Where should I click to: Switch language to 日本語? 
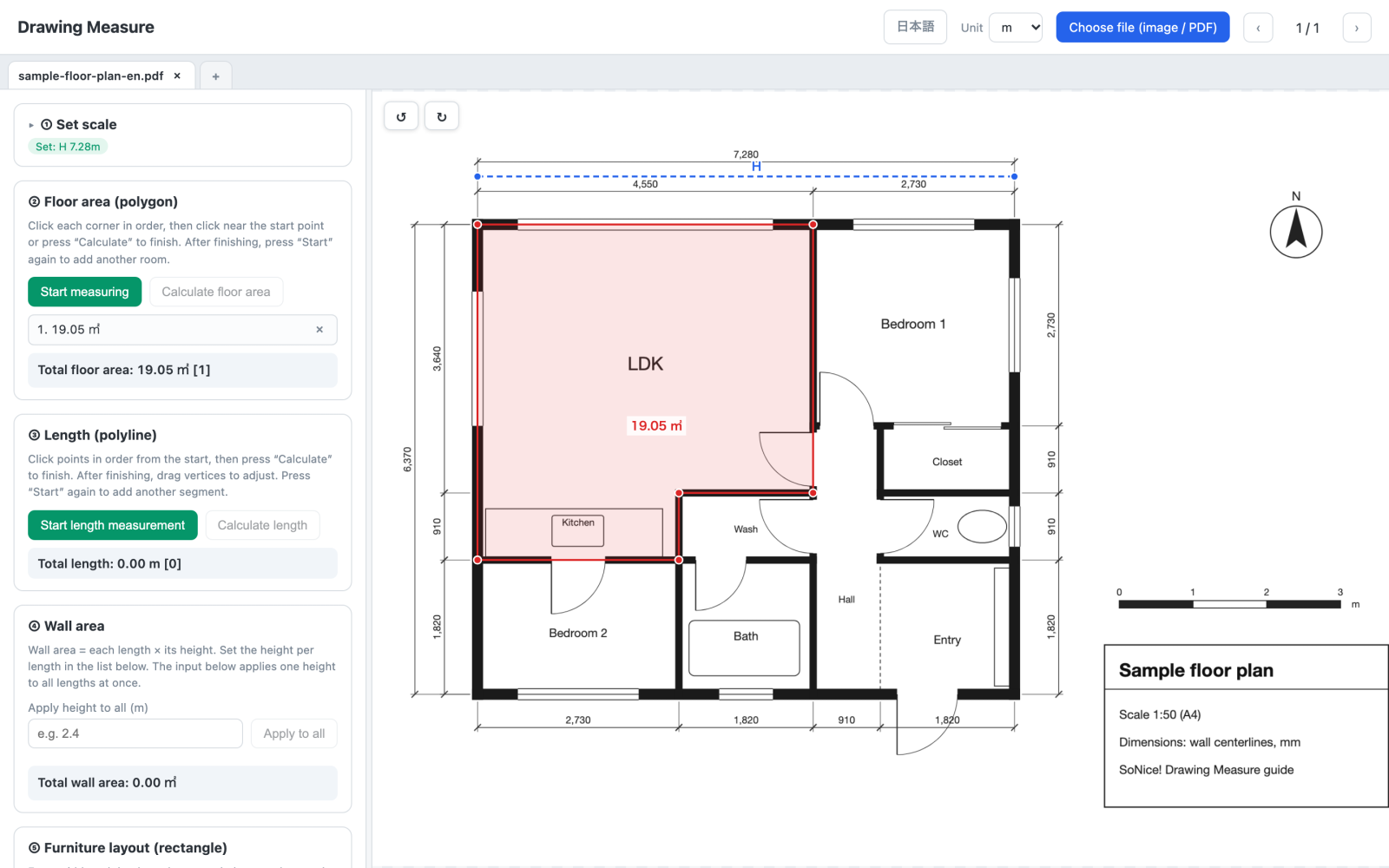[915, 27]
